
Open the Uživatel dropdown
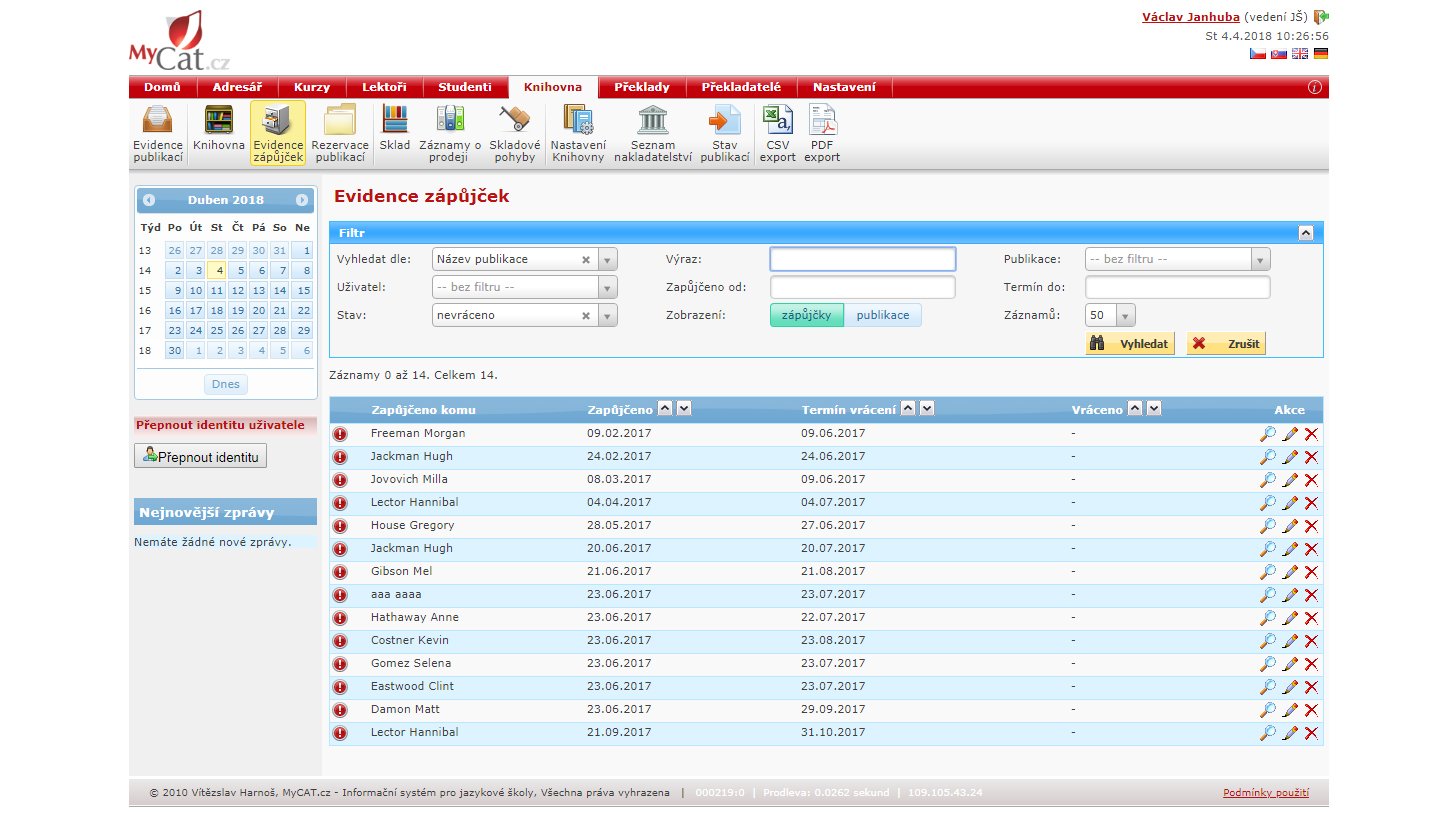click(608, 287)
